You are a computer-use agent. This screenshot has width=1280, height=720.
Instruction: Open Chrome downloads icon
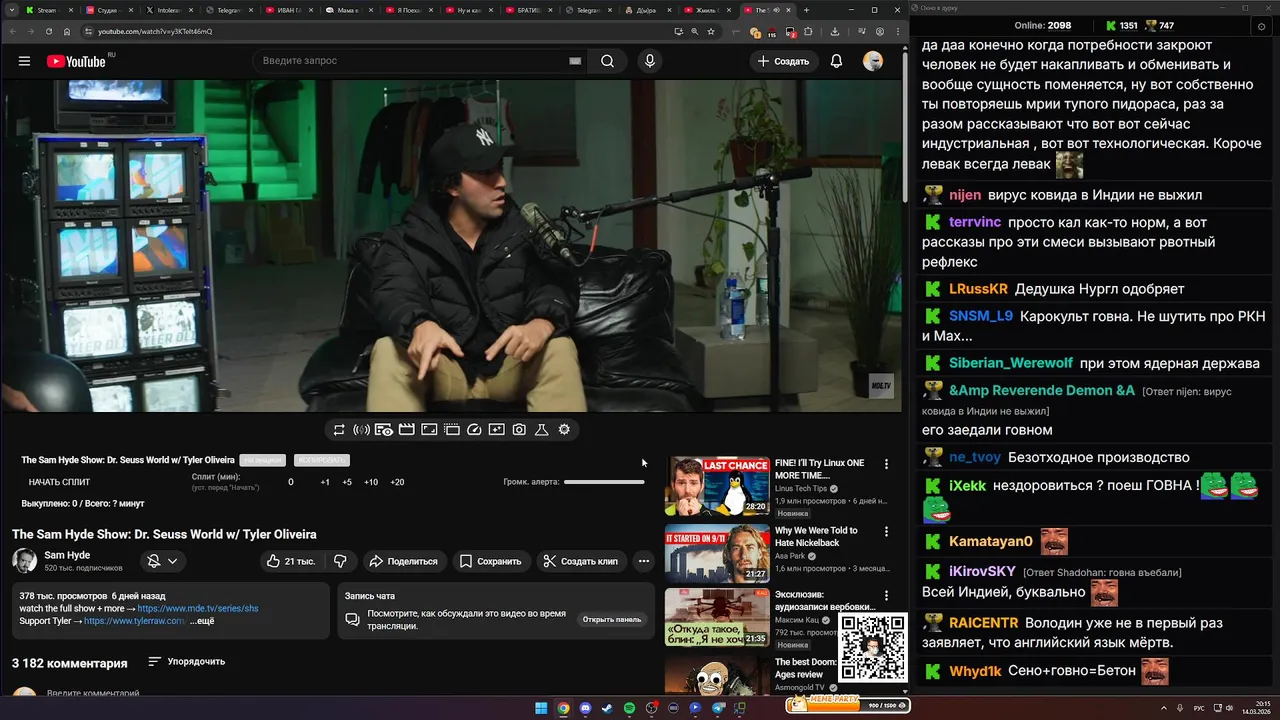835,31
